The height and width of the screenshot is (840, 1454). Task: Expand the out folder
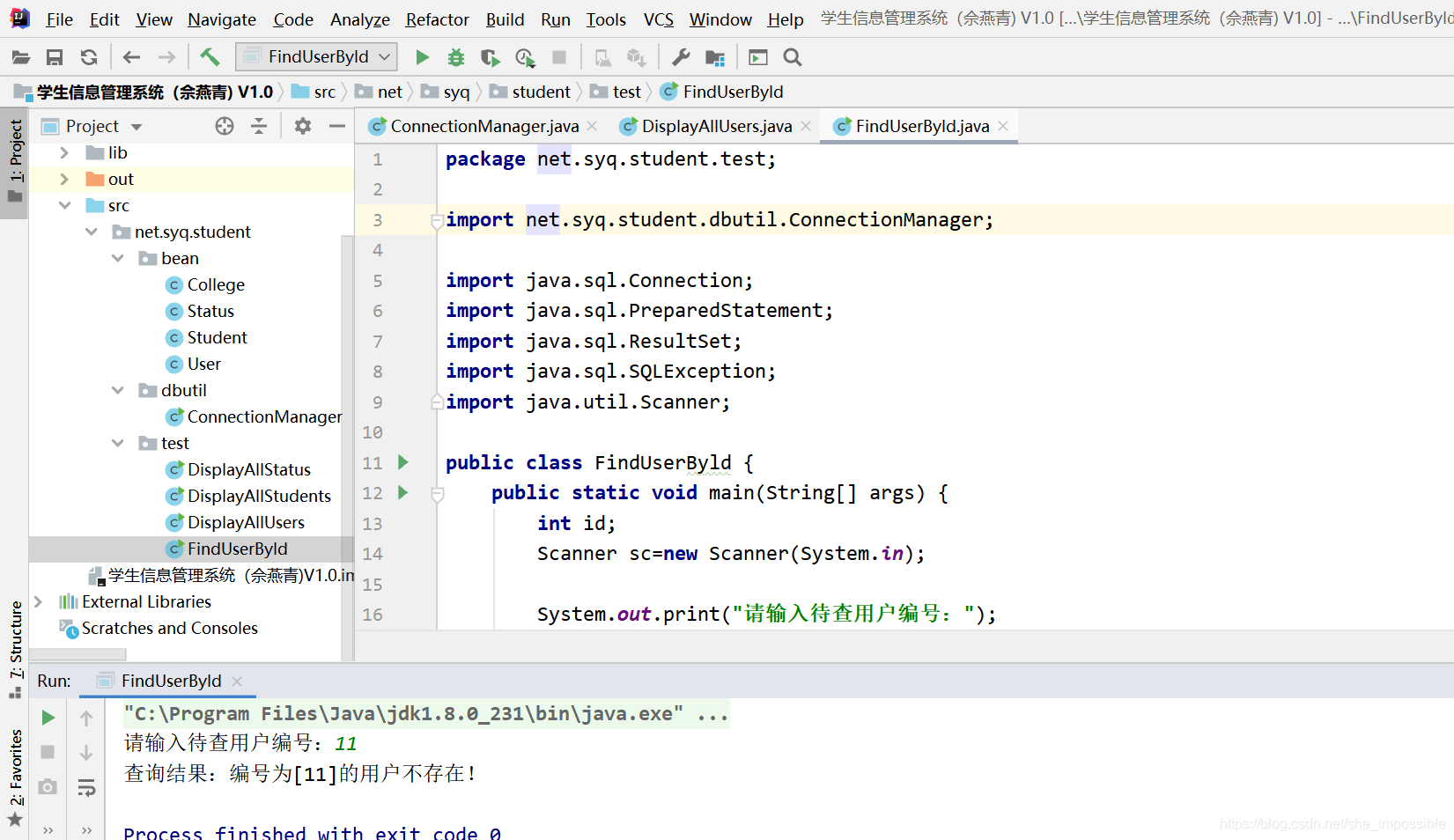[64, 179]
